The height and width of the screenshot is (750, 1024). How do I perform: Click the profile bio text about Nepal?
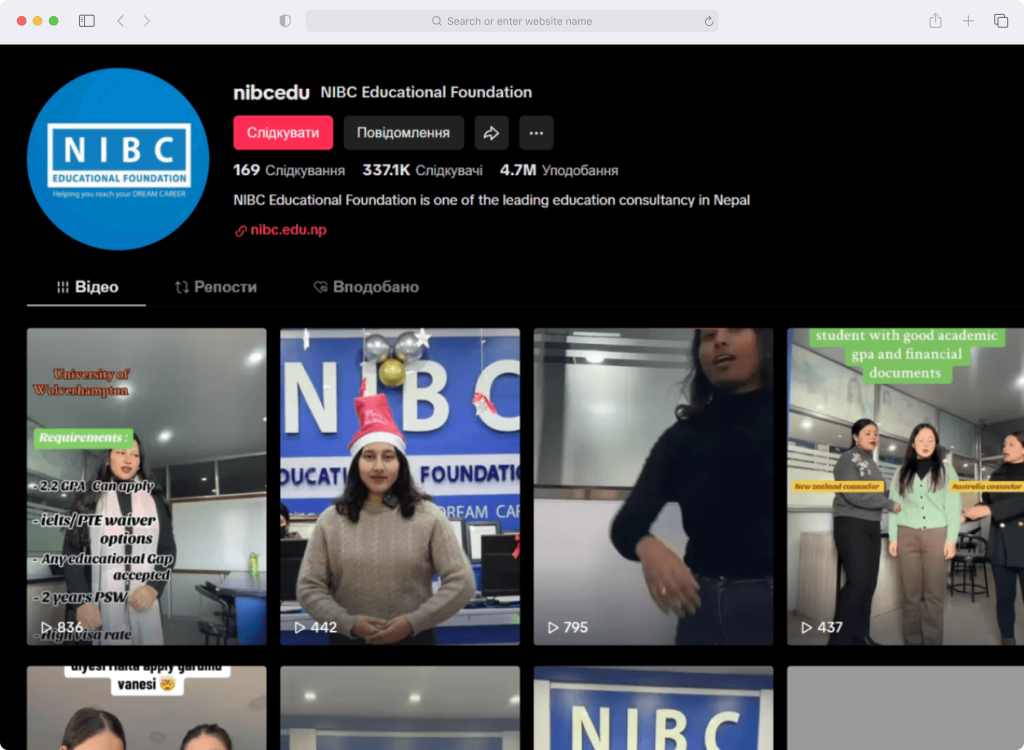(x=491, y=200)
